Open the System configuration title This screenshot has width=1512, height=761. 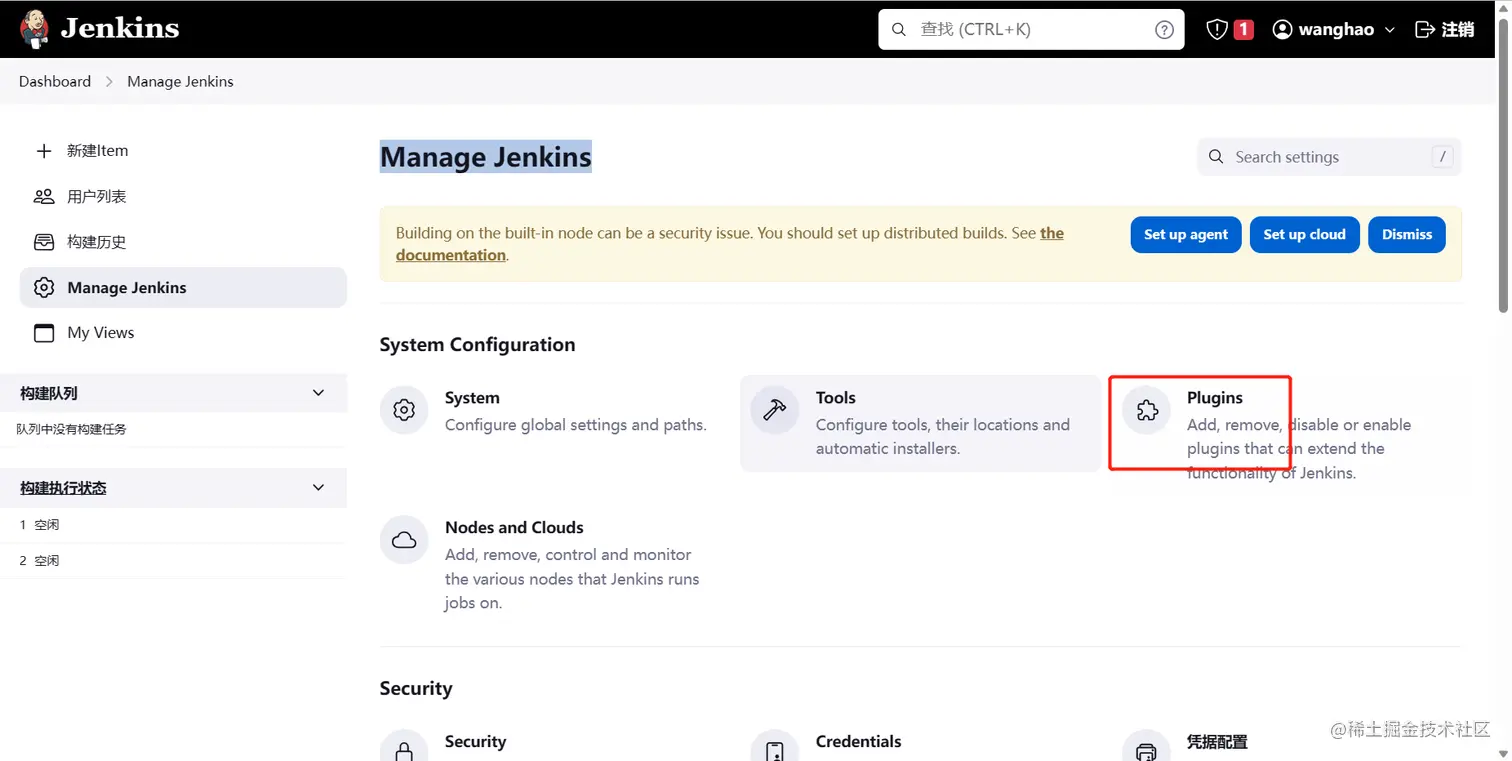[472, 398]
